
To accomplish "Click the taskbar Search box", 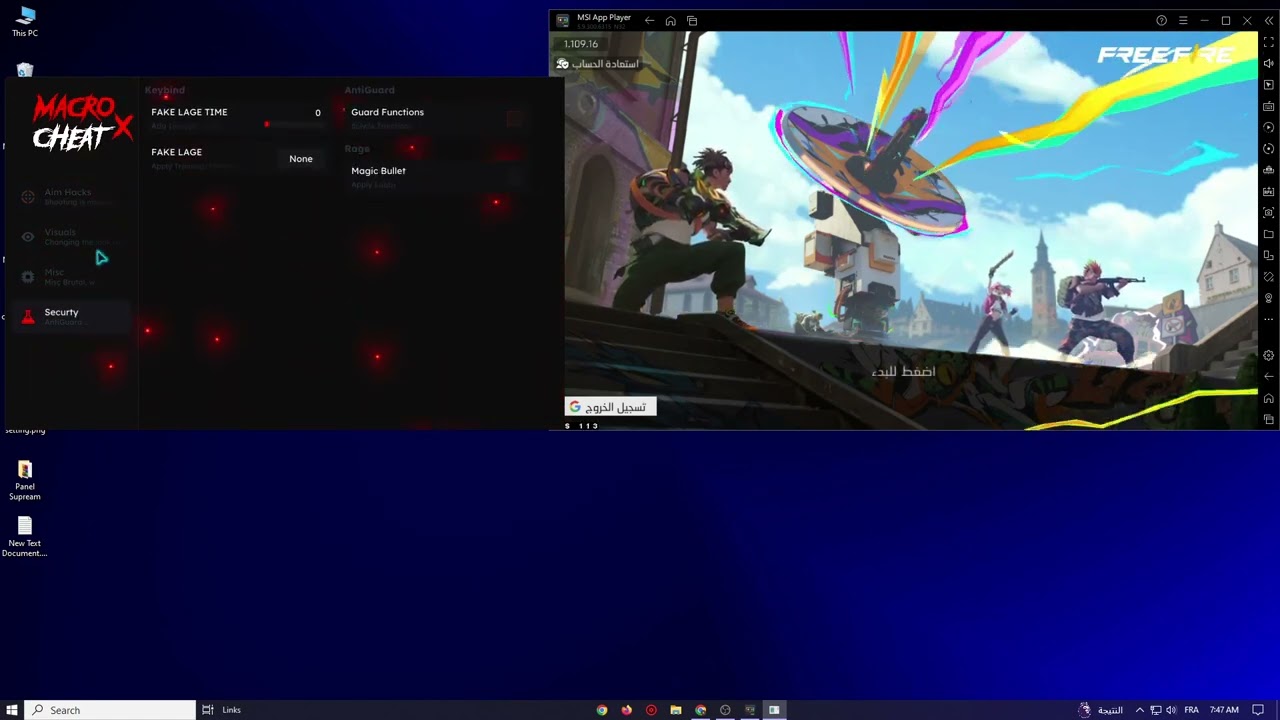I will click(110, 710).
